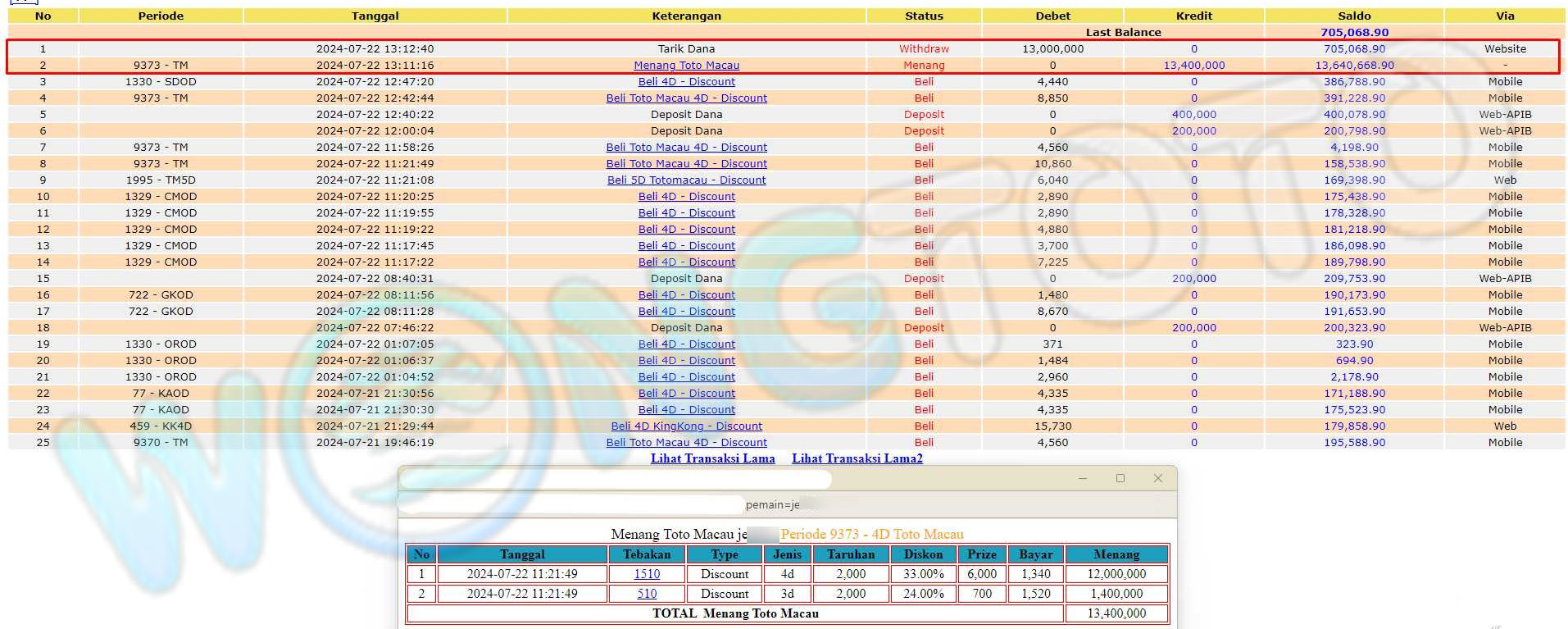Viewport: 1568px width, 629px height.
Task: Open Beli 4D - Discount at 01:04:52
Action: coord(686,377)
